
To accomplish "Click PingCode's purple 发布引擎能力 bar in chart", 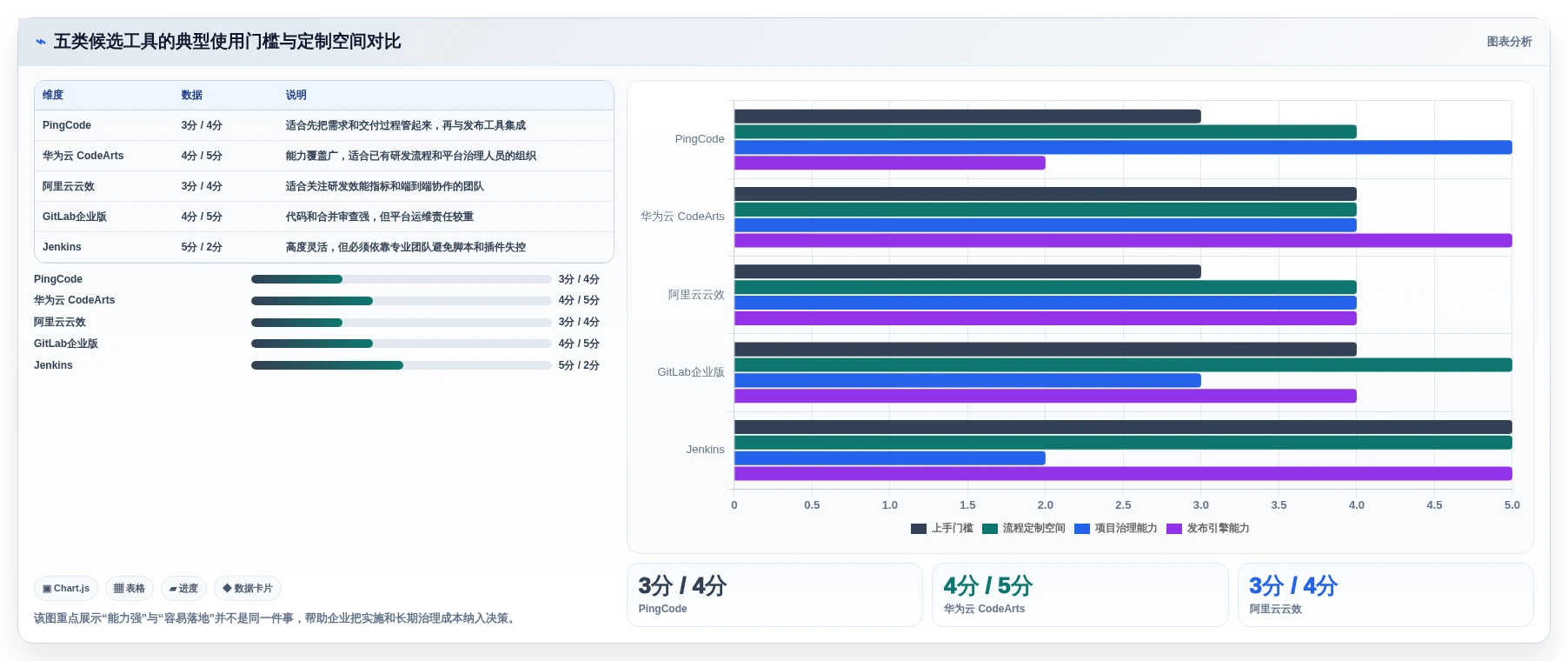I will tap(890, 164).
